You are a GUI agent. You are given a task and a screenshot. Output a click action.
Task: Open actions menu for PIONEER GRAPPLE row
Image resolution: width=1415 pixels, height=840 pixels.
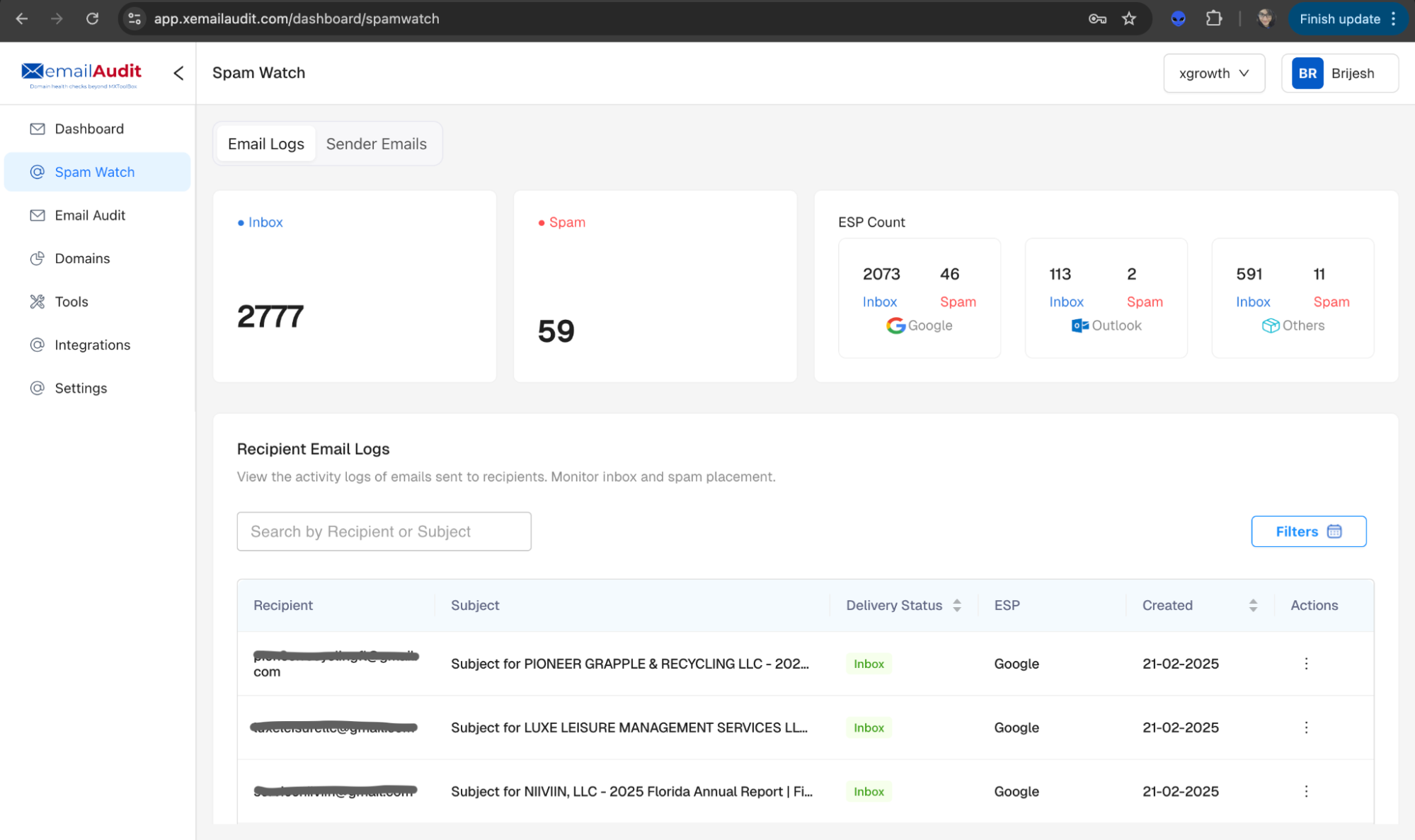pyautogui.click(x=1306, y=664)
